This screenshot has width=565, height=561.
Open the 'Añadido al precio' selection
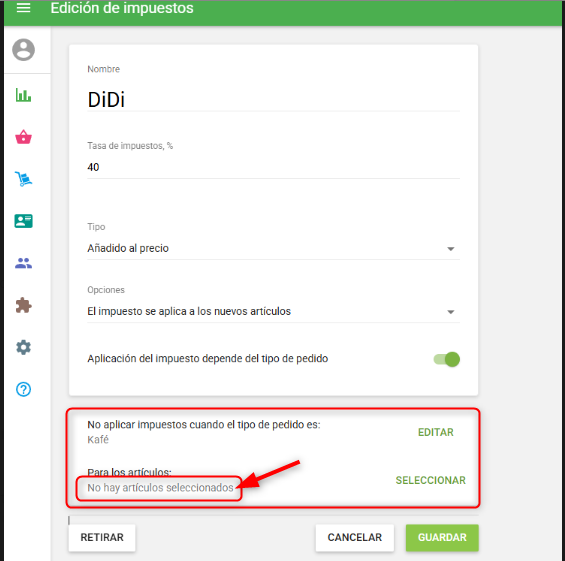tap(273, 248)
